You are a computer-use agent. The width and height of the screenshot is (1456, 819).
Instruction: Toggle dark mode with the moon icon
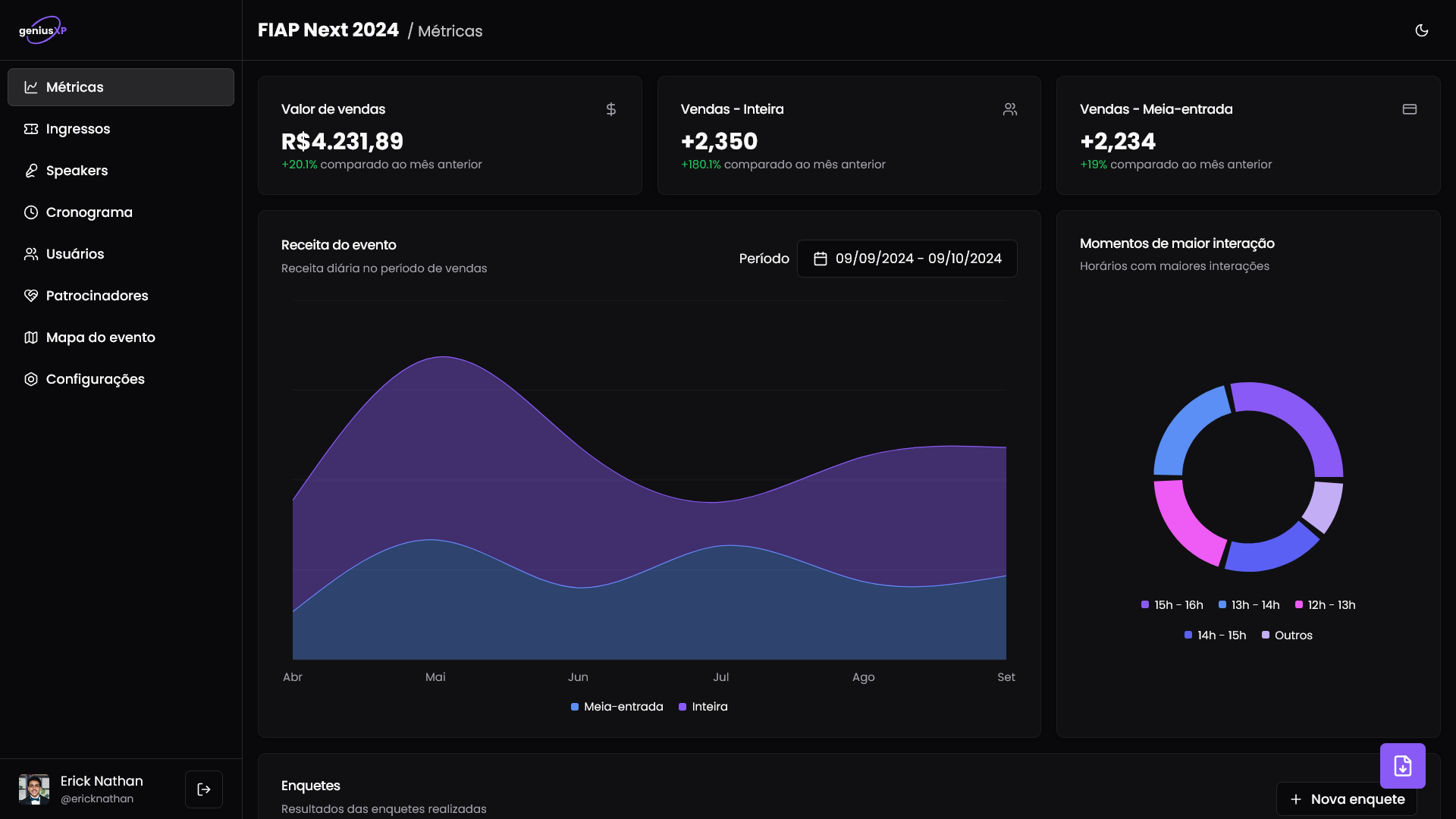click(x=1421, y=30)
